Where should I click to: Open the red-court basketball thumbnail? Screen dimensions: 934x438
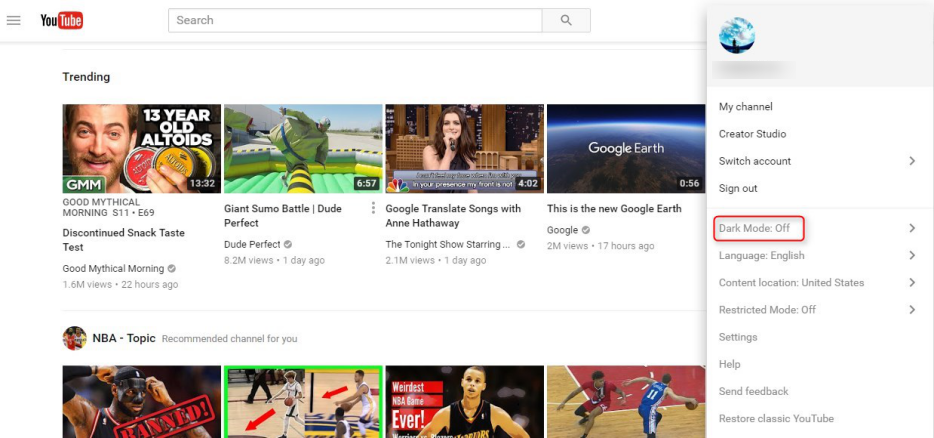[x=626, y=402]
